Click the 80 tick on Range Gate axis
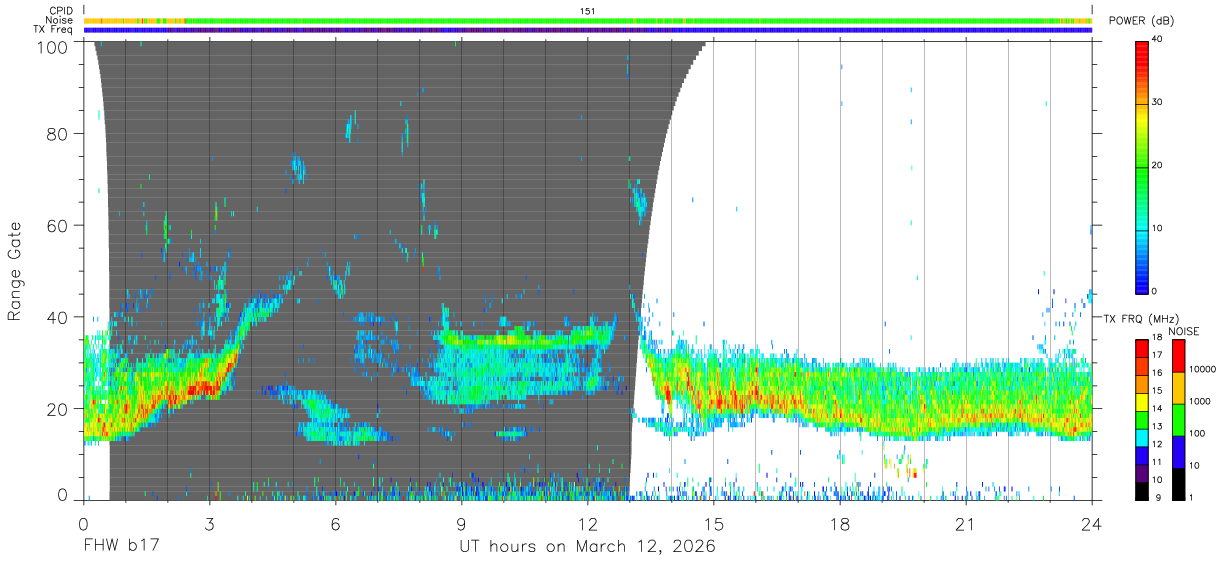The width and height of the screenshot is (1228, 567). (x=57, y=134)
